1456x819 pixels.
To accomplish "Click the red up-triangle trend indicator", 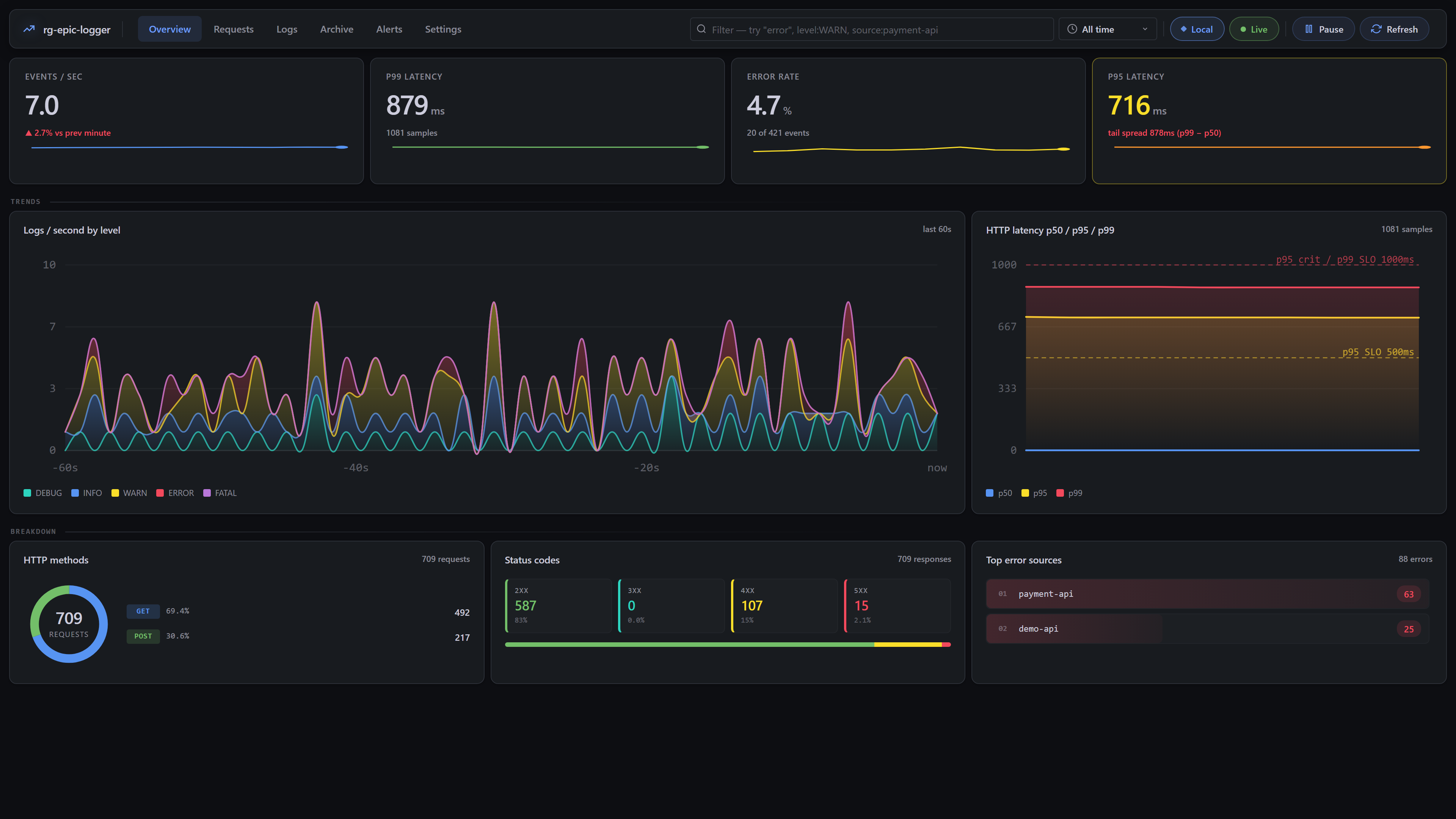I will (28, 133).
